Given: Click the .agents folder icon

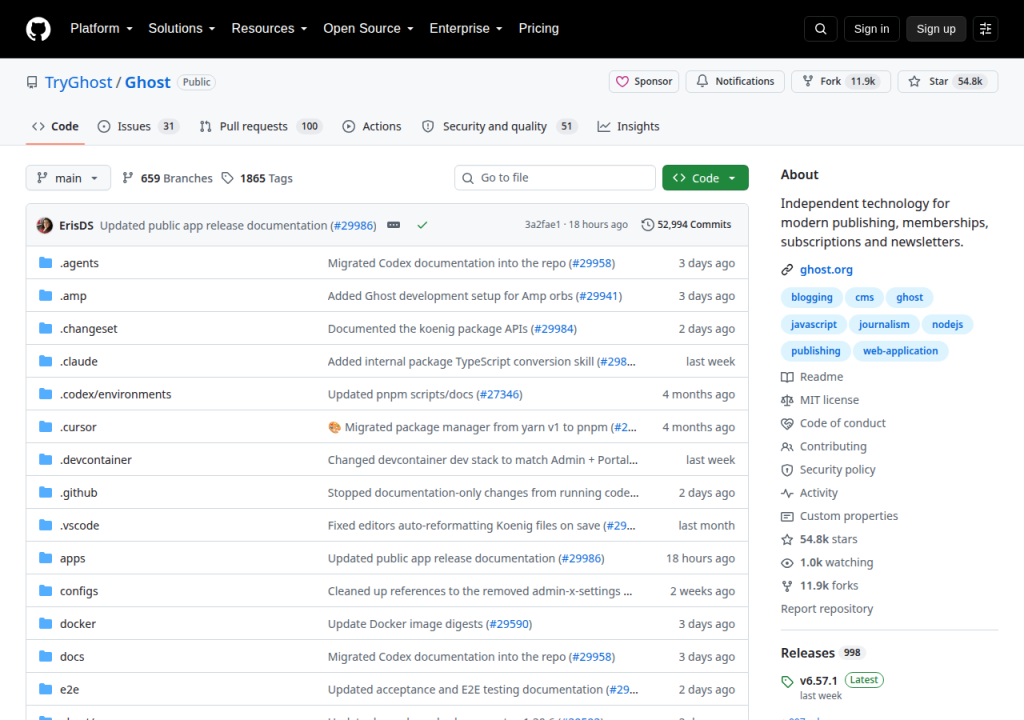Looking at the screenshot, I should coord(45,263).
